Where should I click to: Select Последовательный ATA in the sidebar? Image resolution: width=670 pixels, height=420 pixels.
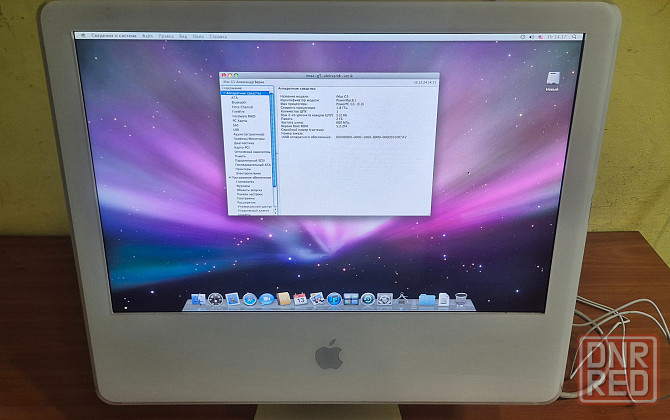coord(253,164)
